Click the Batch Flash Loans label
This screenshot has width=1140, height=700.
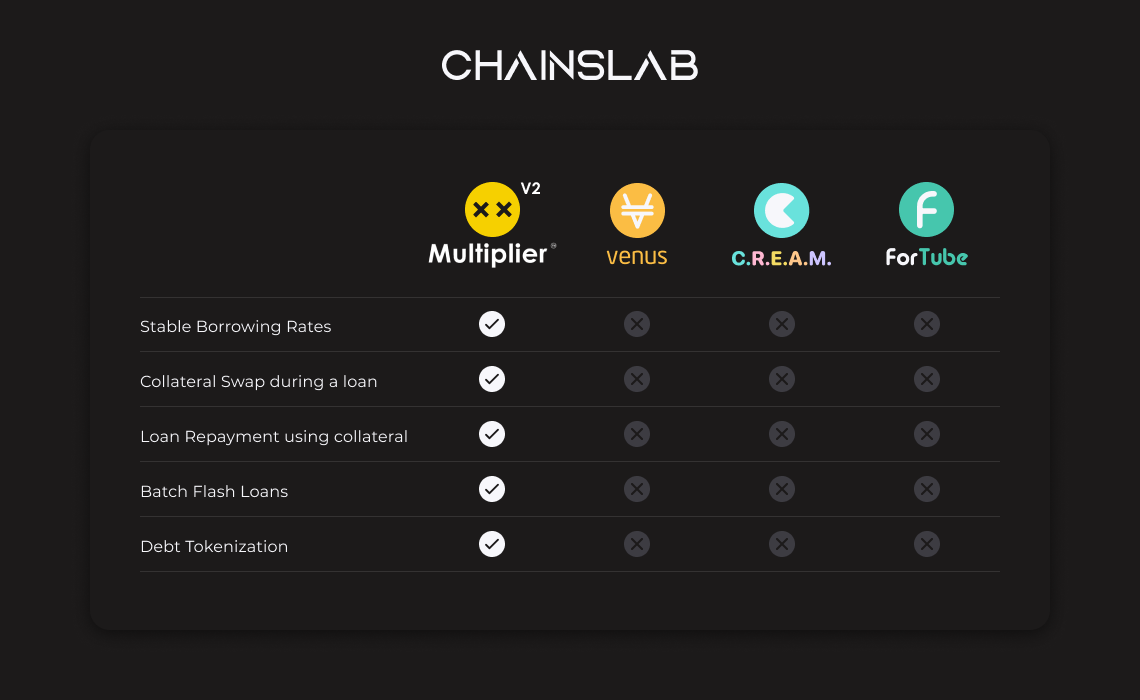[214, 491]
